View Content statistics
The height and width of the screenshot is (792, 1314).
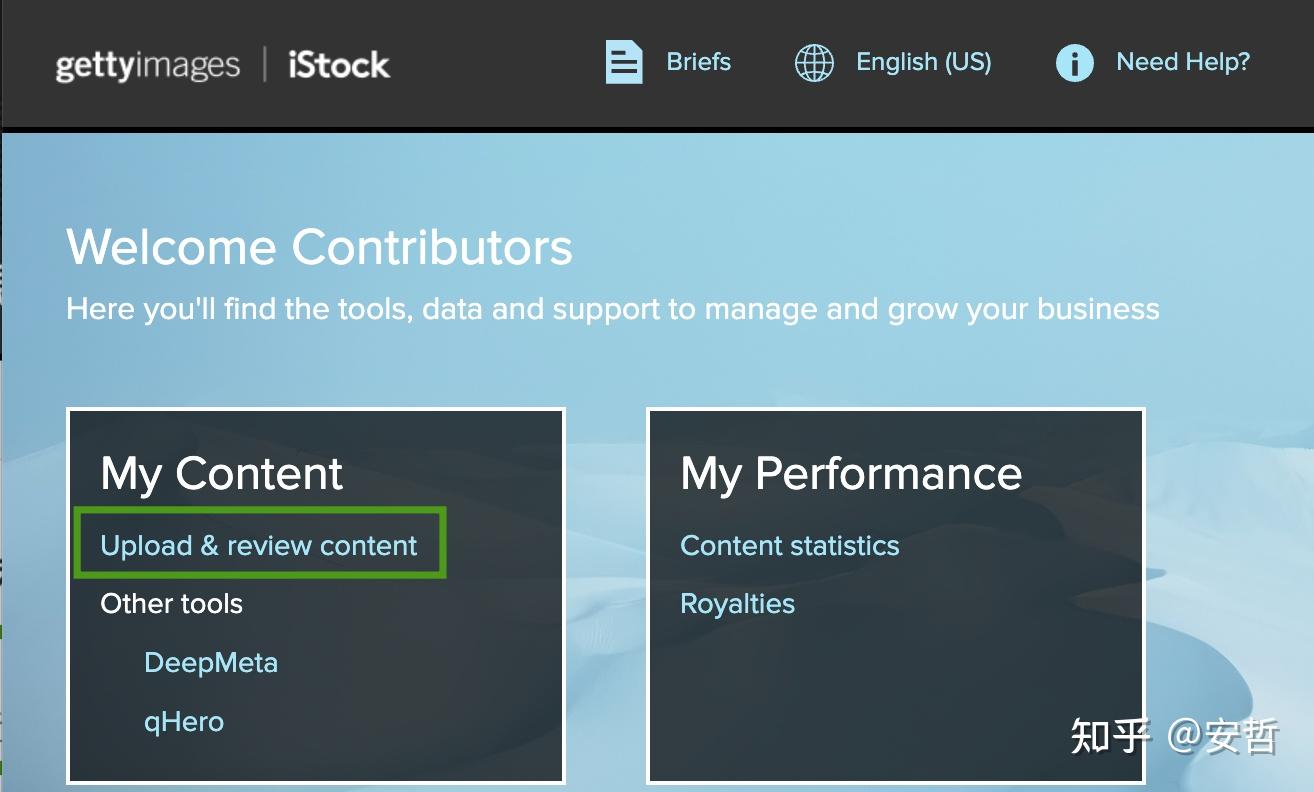pos(789,545)
